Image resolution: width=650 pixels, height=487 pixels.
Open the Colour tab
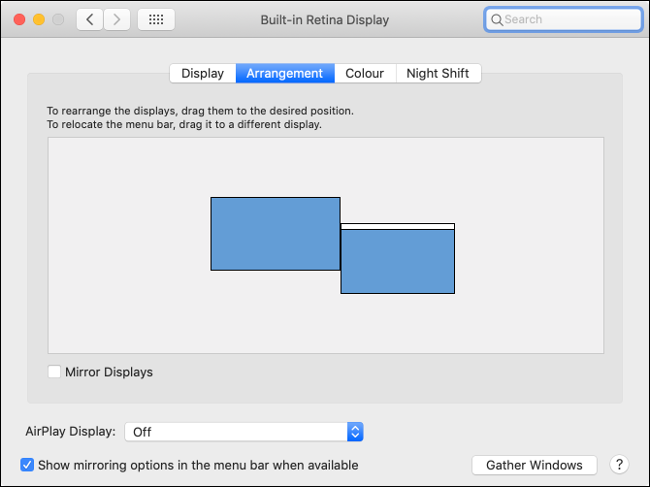click(365, 73)
